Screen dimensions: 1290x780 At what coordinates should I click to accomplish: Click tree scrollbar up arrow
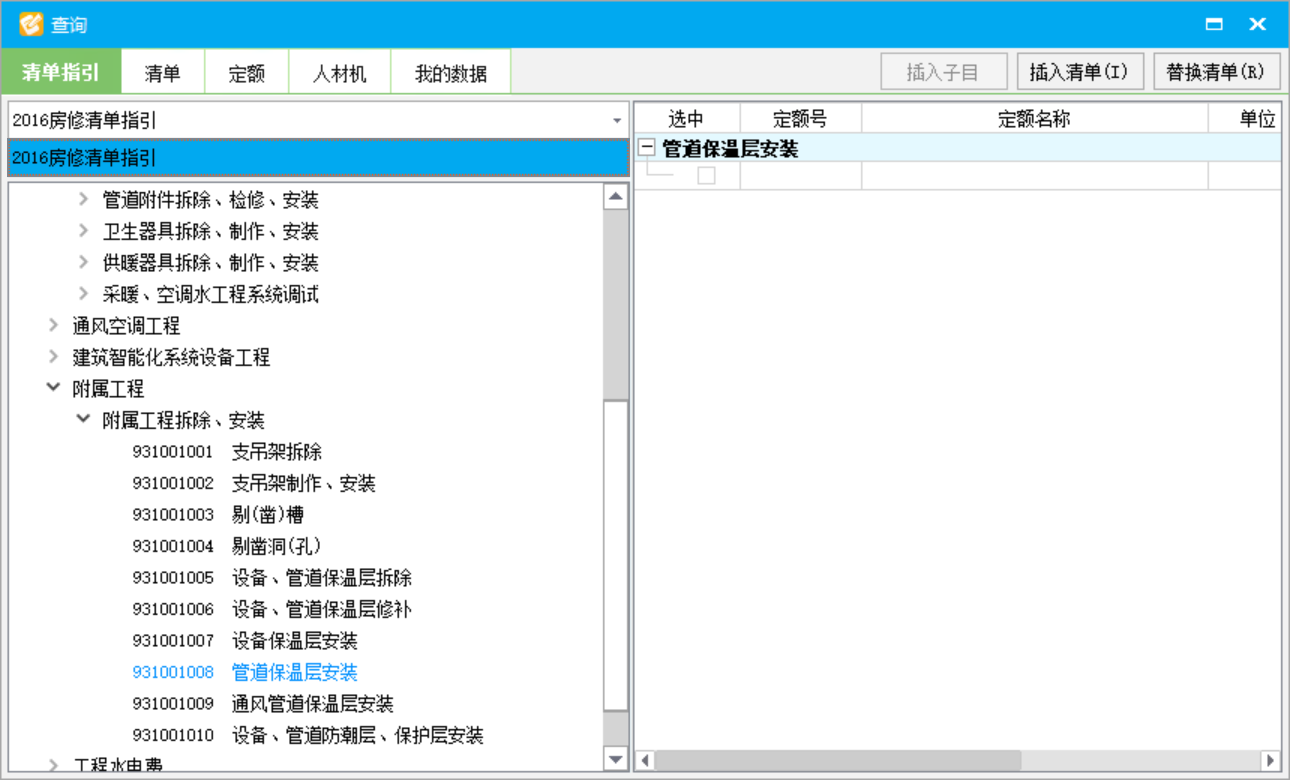[x=616, y=196]
